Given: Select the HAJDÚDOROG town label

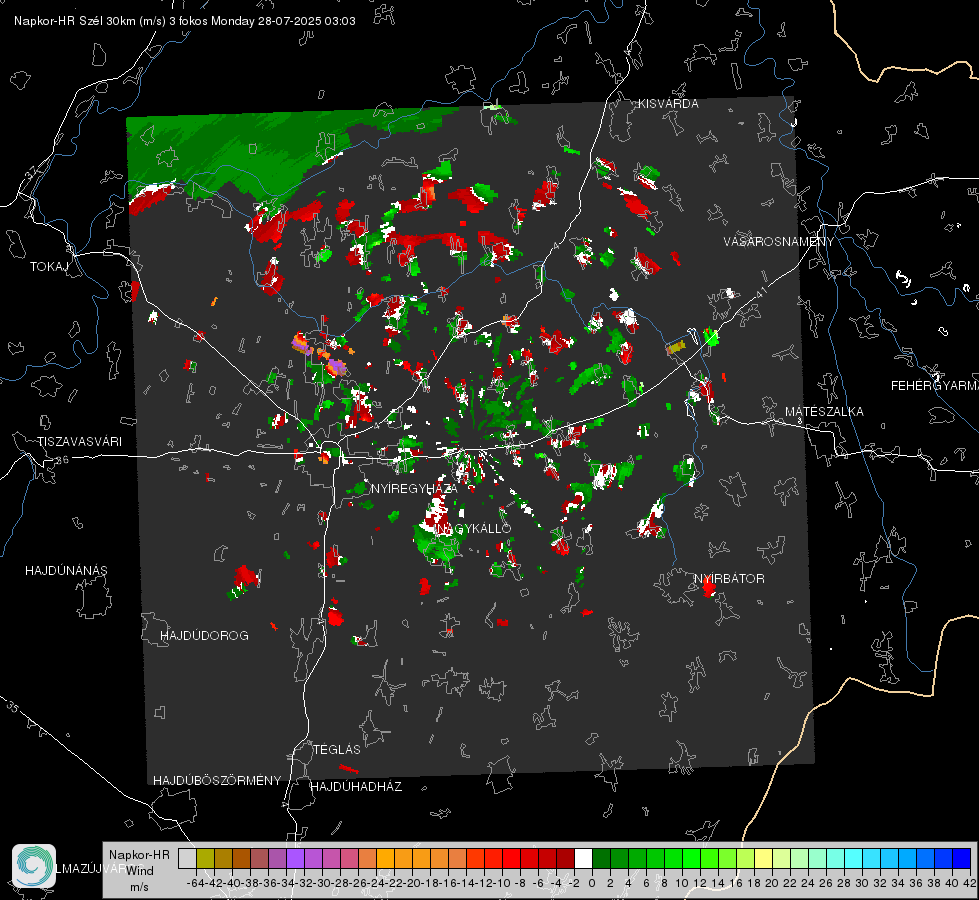Looking at the screenshot, I should [204, 636].
